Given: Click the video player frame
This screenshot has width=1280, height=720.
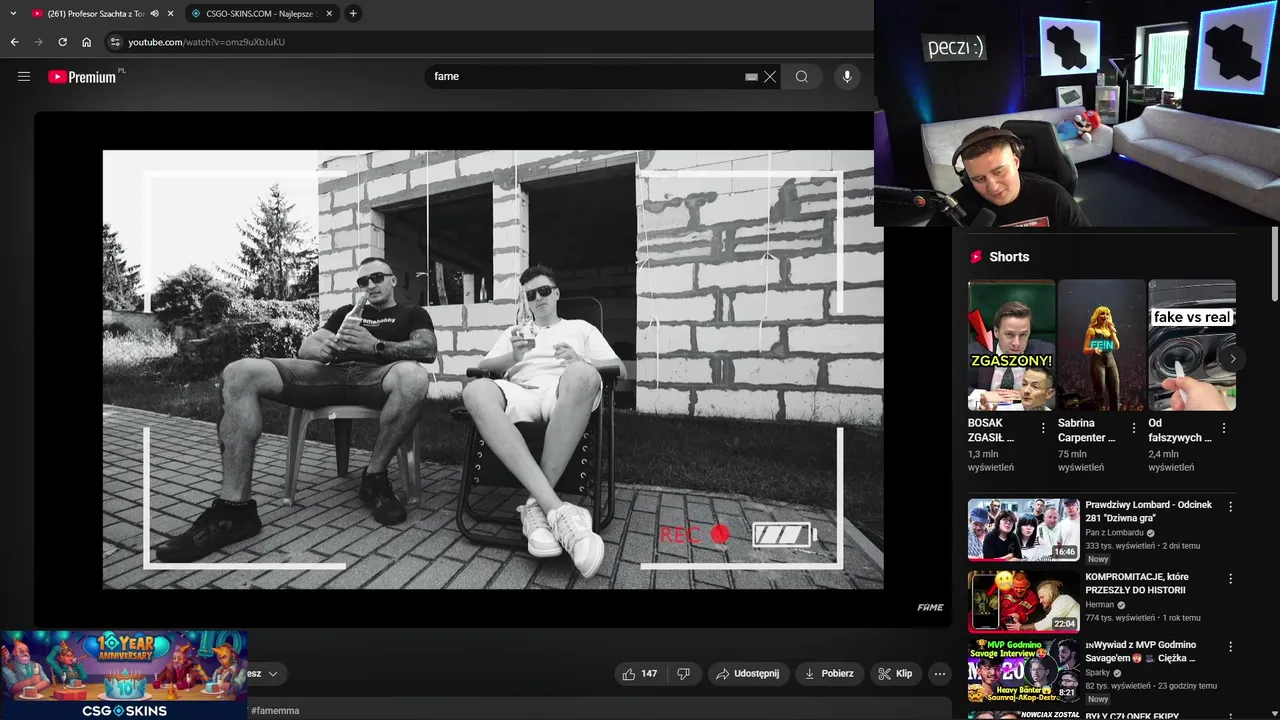Looking at the screenshot, I should pos(492,369).
